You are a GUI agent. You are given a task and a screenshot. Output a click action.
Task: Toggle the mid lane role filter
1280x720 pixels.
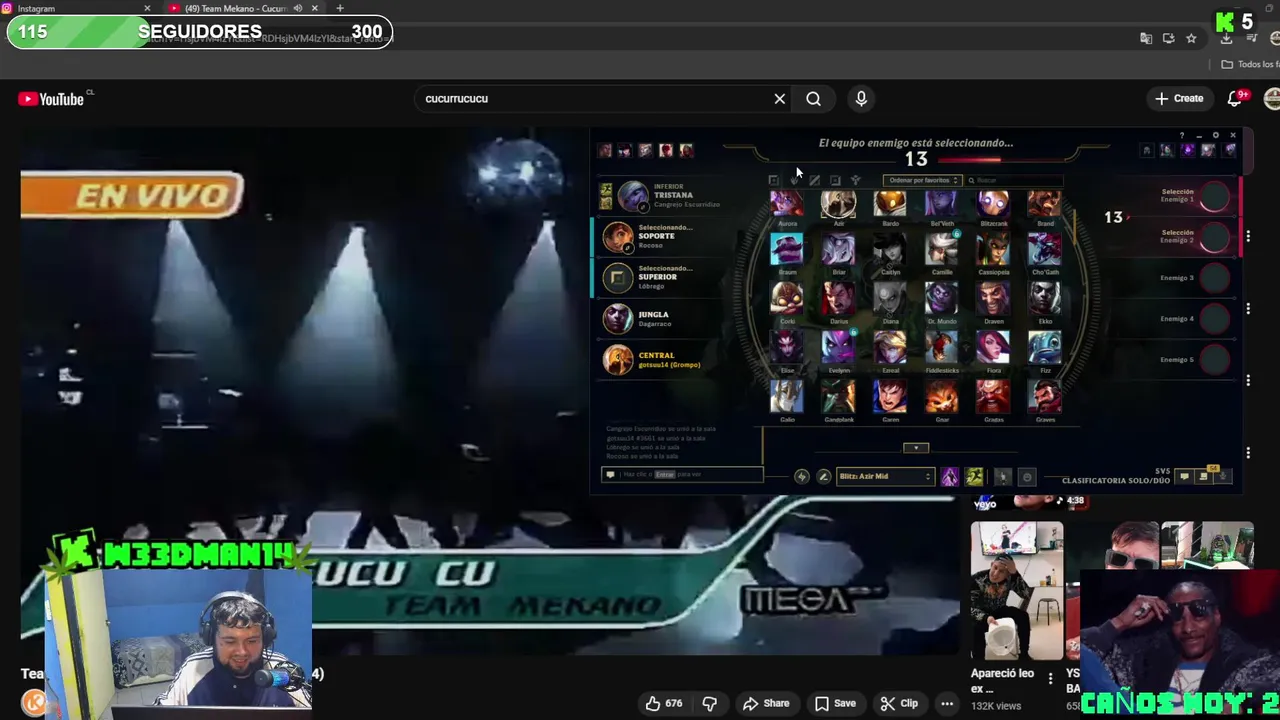[815, 180]
